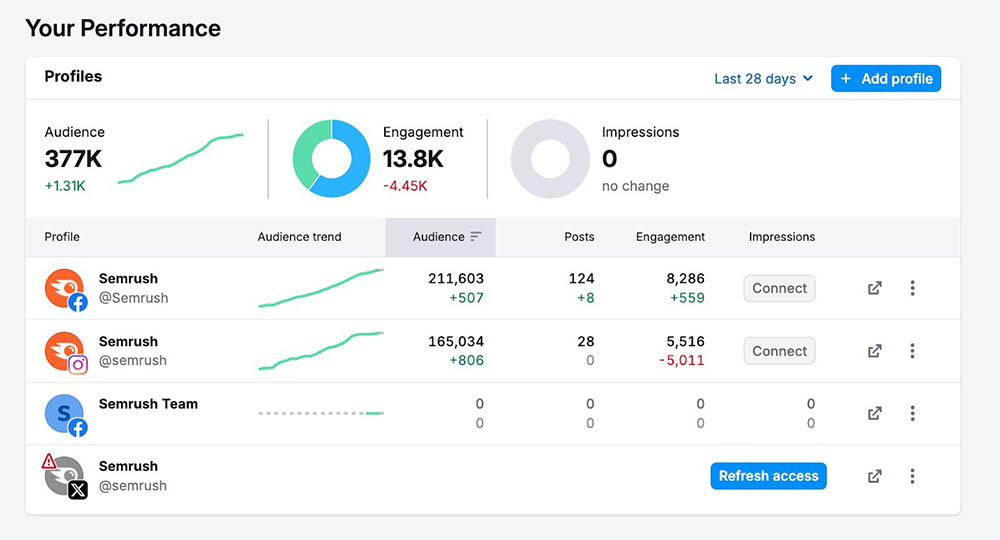The width and height of the screenshot is (1000, 540).
Task: Open more options for Semrush Instagram row
Action: [912, 351]
